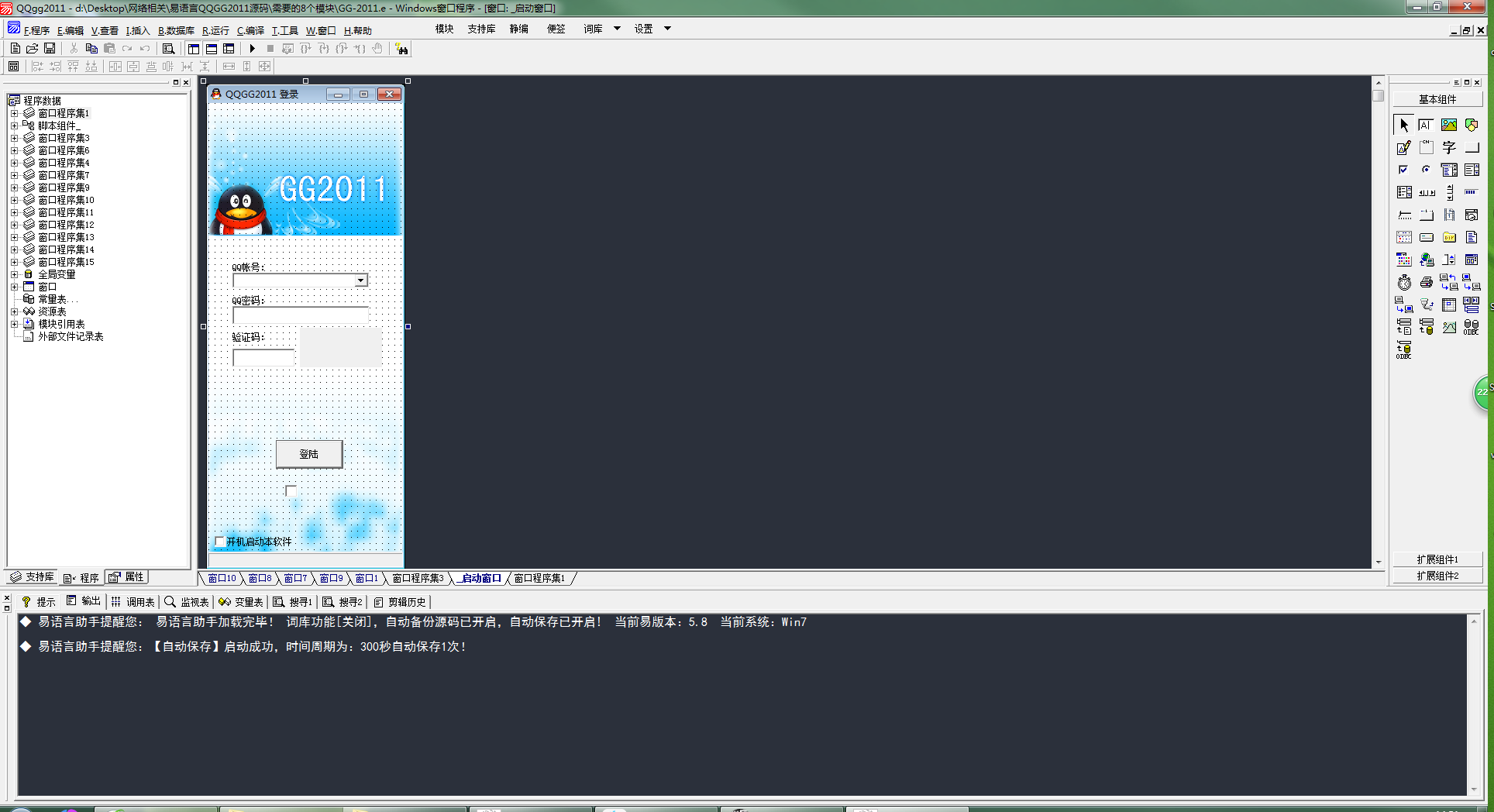This screenshot has height=812, width=1494.
Task: Pick the edit box component
Action: pos(1426,125)
